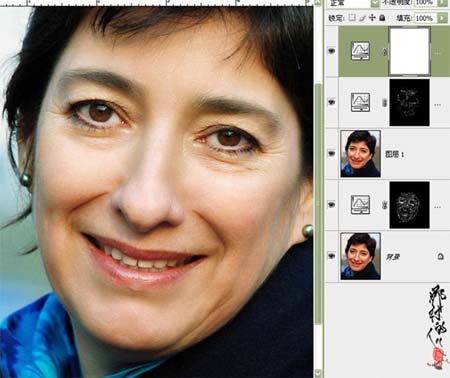
Task: Click the lock icon on the Background layer
Action: coord(440,256)
